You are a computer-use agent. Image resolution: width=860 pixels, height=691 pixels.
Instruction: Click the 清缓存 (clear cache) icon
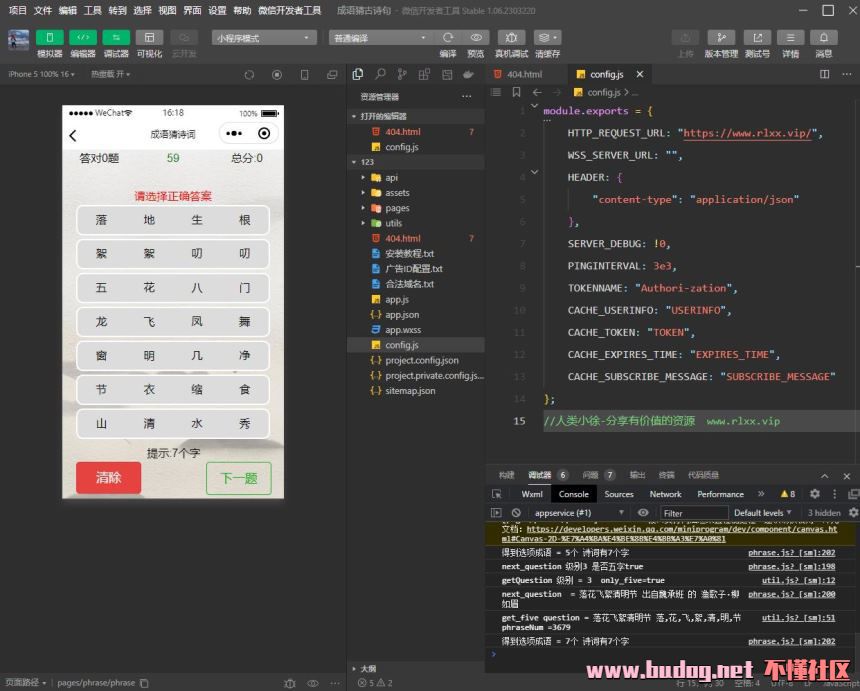tap(547, 38)
